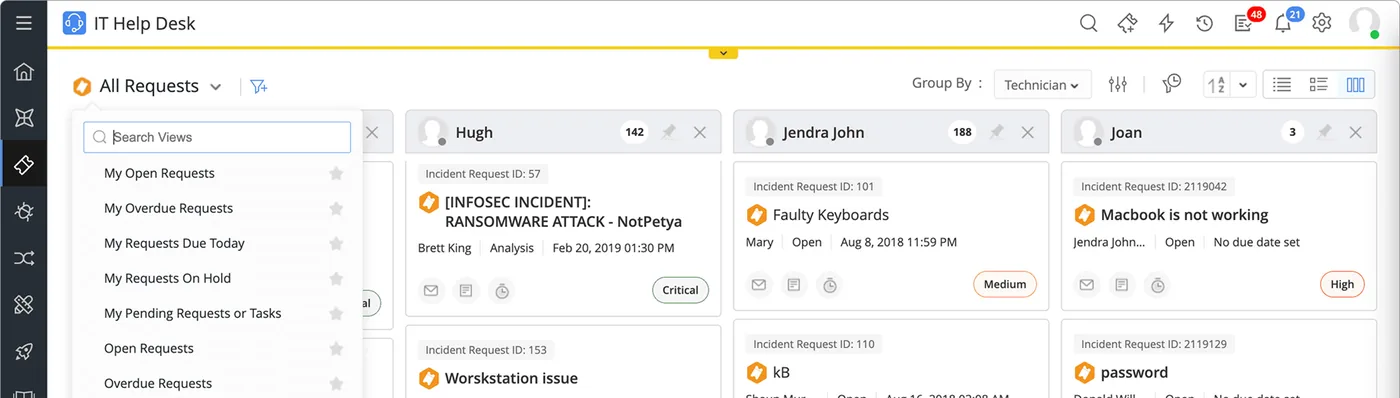Open the Group By Technician dropdown
Viewport: 1400px width, 398px height.
(1042, 85)
